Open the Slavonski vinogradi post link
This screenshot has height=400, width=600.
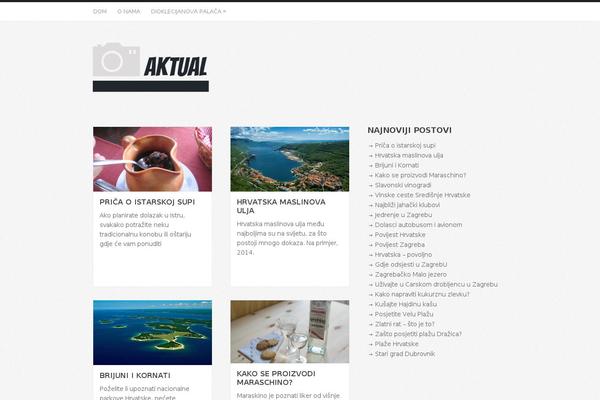[403, 185]
